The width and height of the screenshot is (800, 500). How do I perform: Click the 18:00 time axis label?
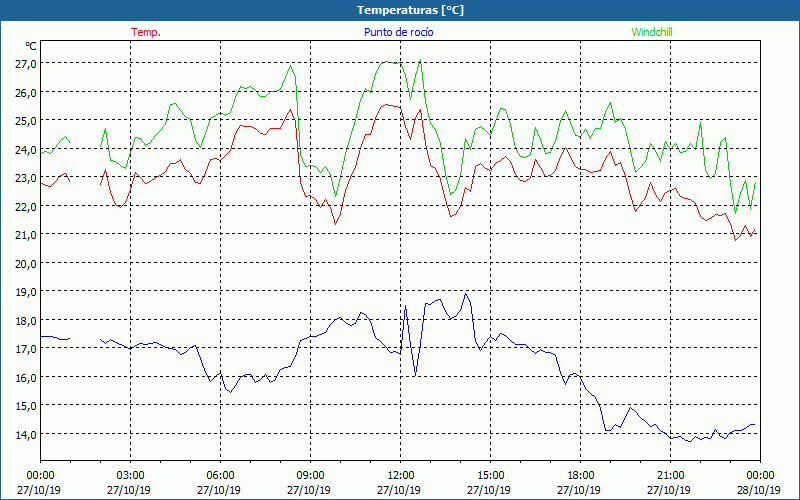click(x=581, y=476)
